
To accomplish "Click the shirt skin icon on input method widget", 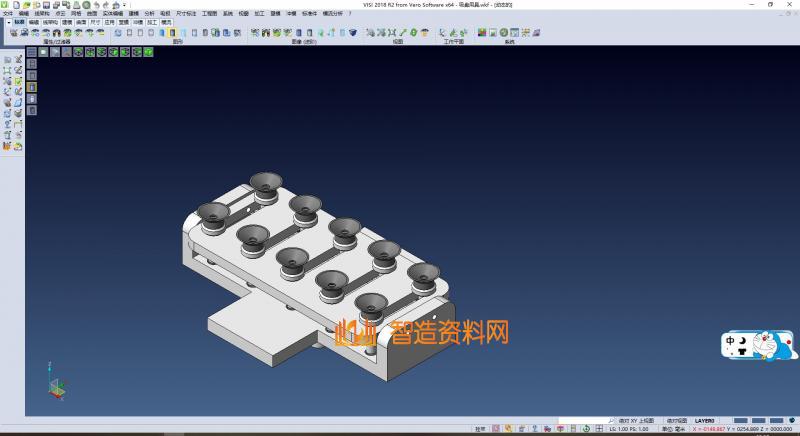I will click(x=742, y=351).
